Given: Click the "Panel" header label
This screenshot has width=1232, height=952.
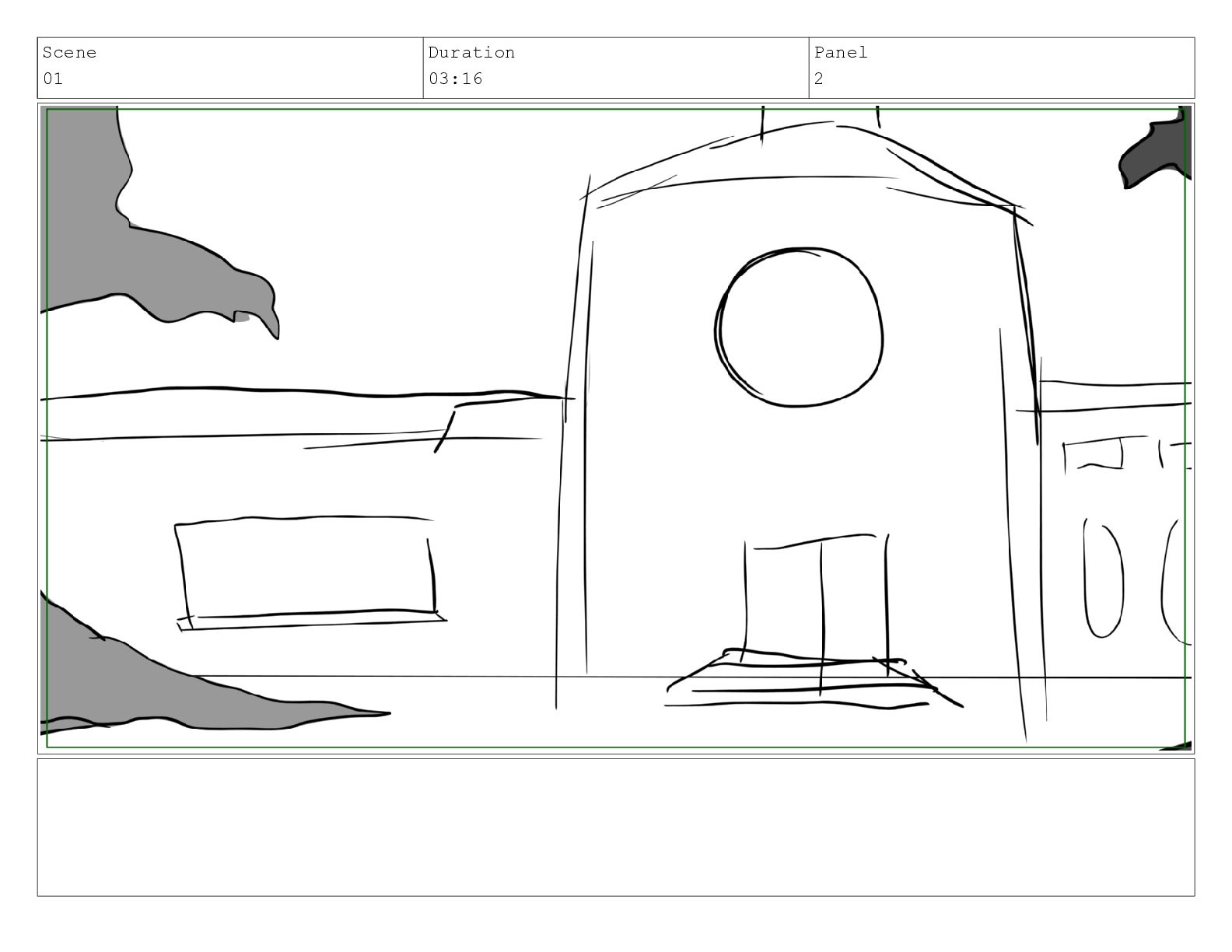Looking at the screenshot, I should [x=841, y=53].
